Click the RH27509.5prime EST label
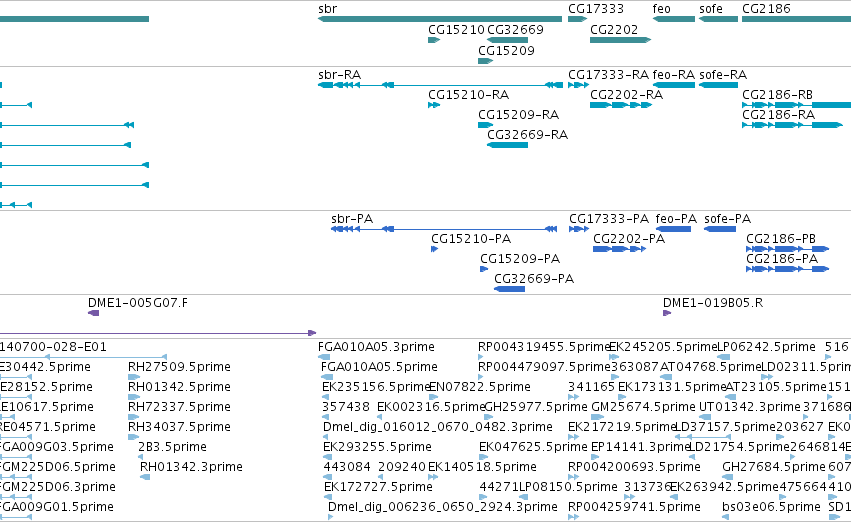 pyautogui.click(x=179, y=367)
